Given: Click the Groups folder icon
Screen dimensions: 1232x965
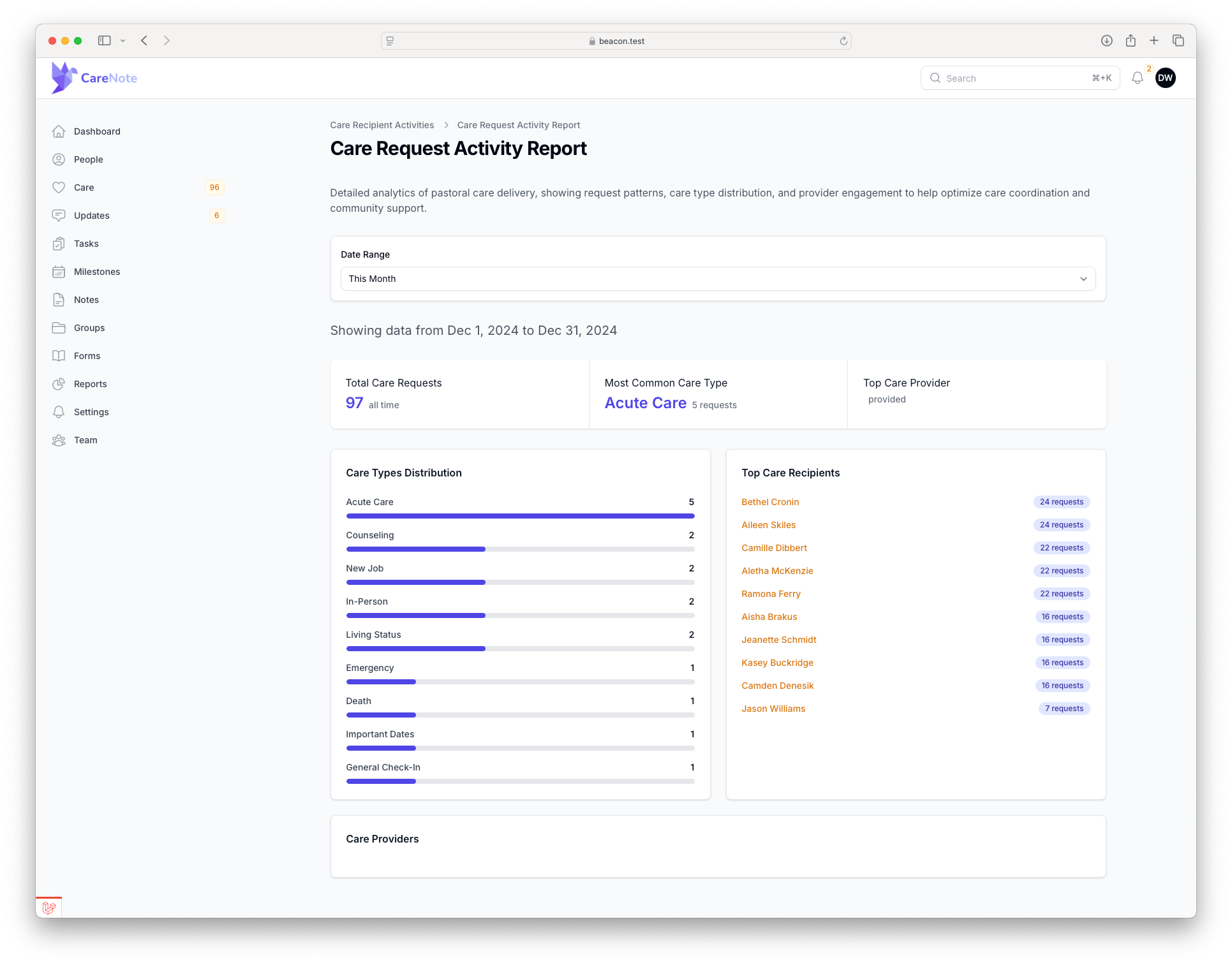Looking at the screenshot, I should [x=59, y=328].
